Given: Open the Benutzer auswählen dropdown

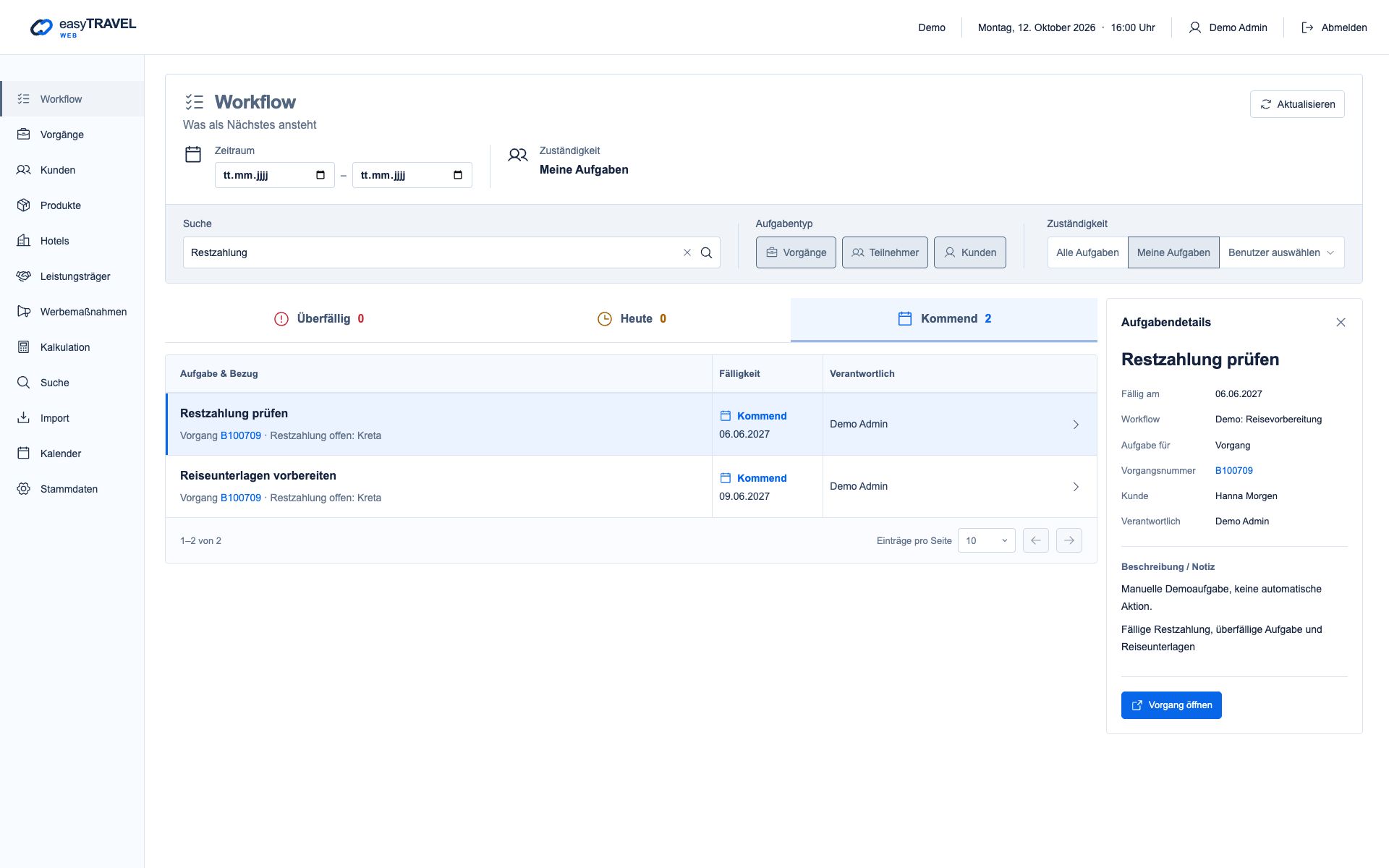Looking at the screenshot, I should pyautogui.click(x=1281, y=252).
